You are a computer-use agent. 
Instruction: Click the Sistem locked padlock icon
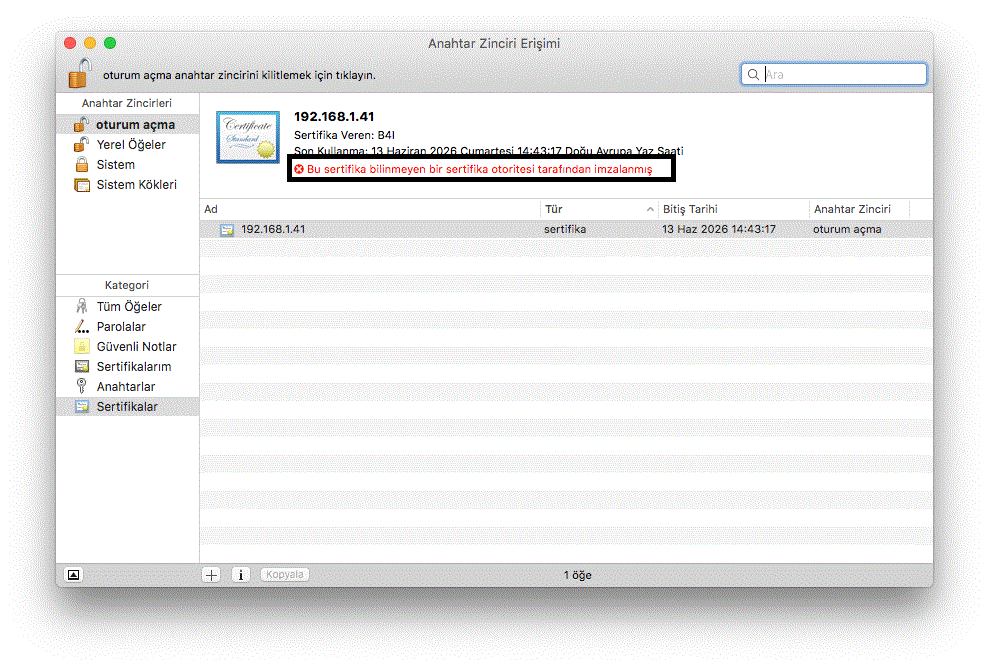82,165
